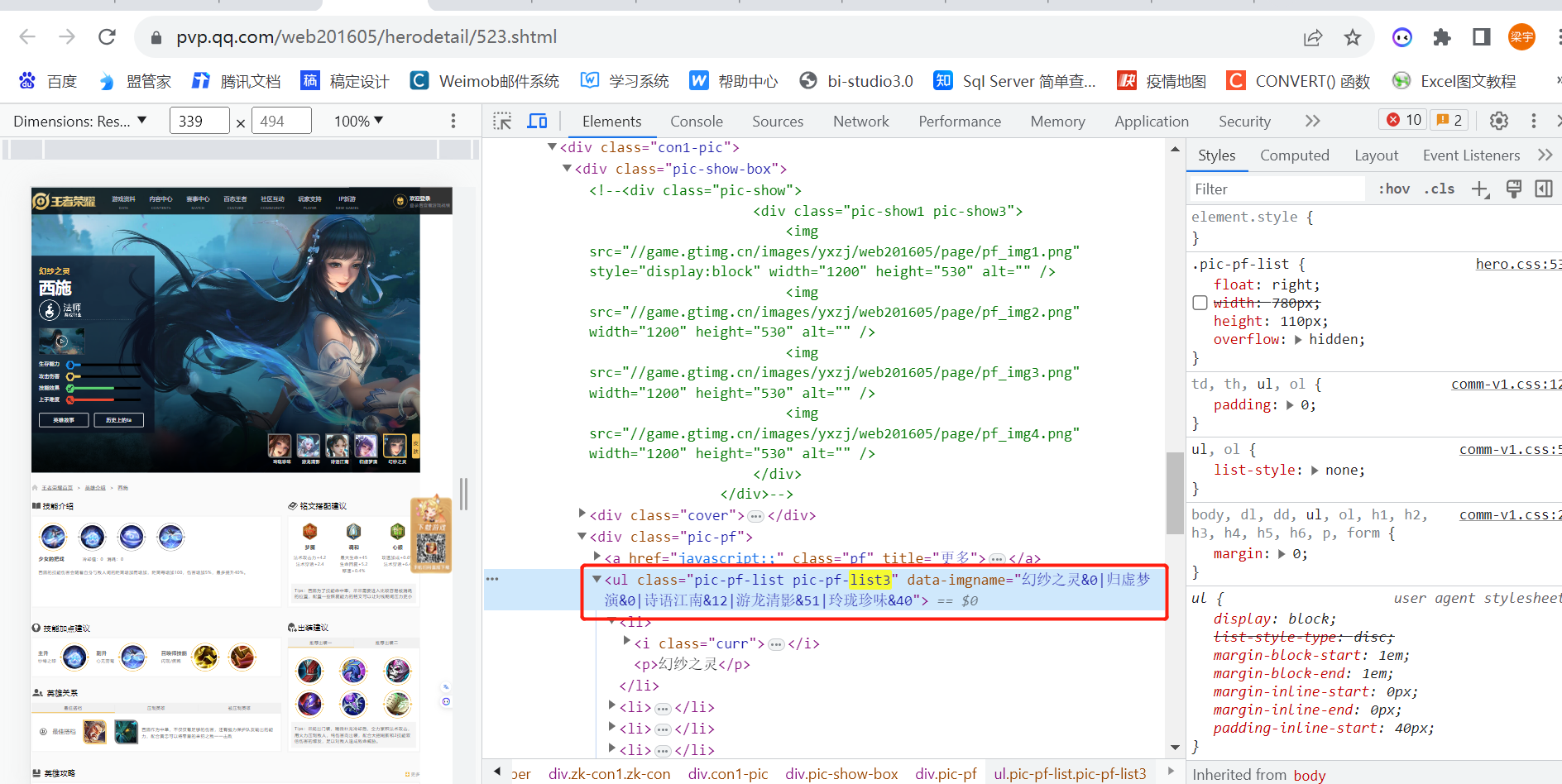This screenshot has width=1562, height=784.
Task: Expand overflow hidden shorthand triangle
Action: point(1298,339)
